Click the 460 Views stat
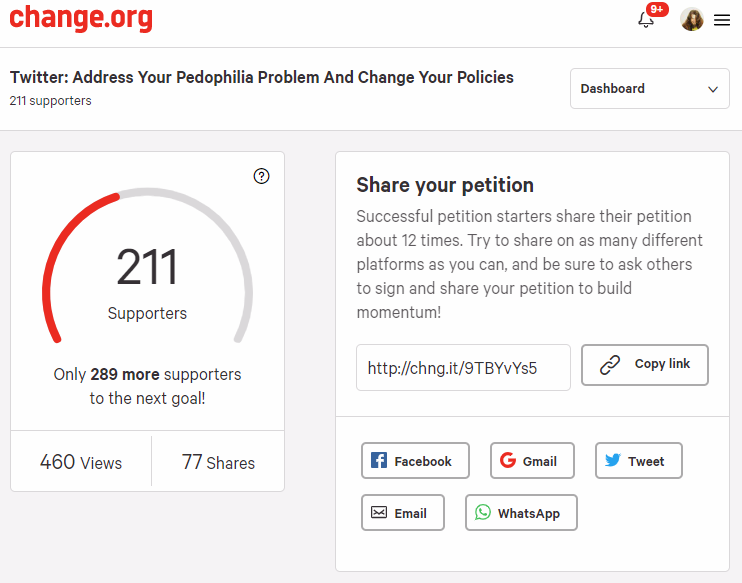 tap(81, 462)
